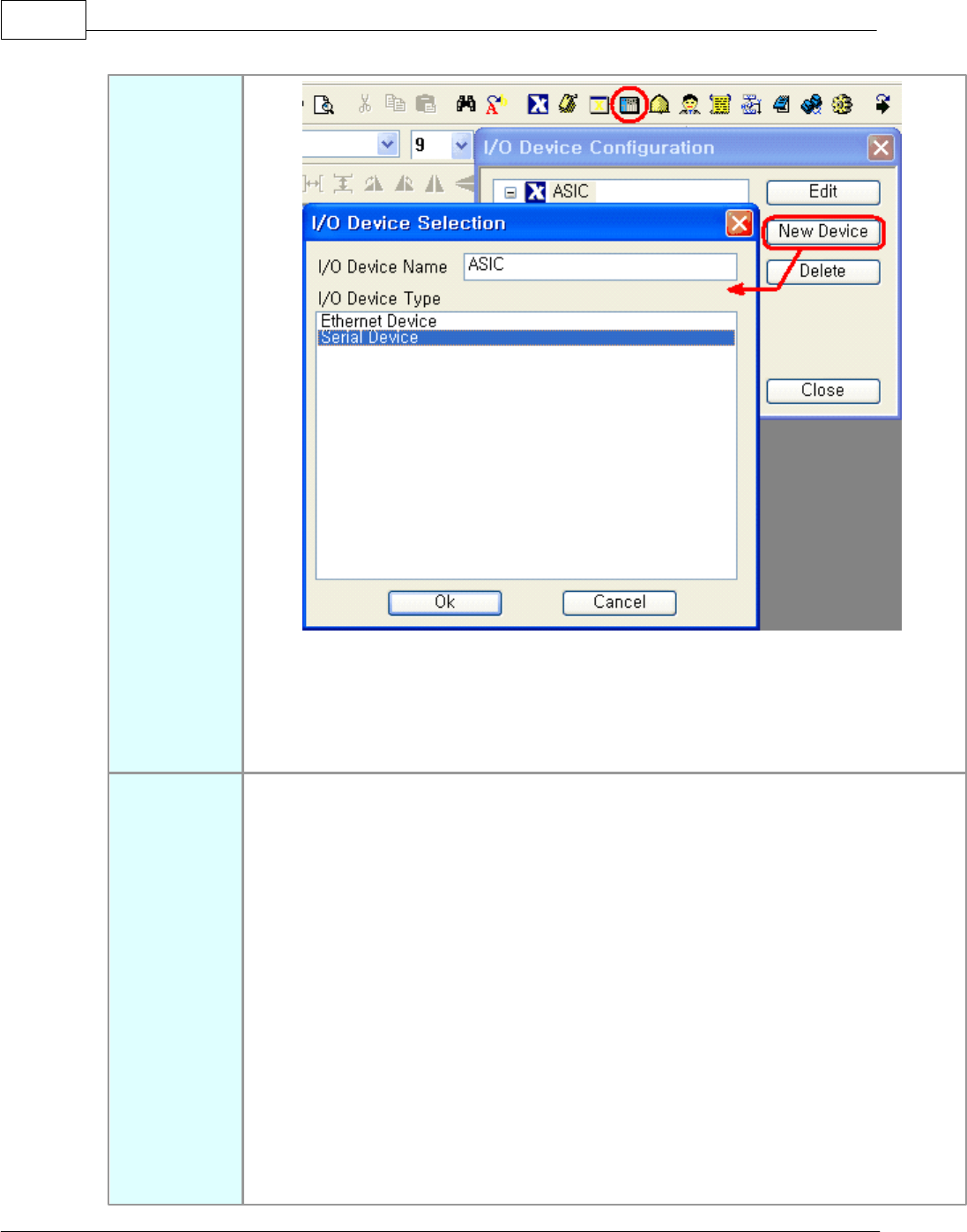Click the replace text icon with red A
The image size is (967, 1232).
point(496,105)
